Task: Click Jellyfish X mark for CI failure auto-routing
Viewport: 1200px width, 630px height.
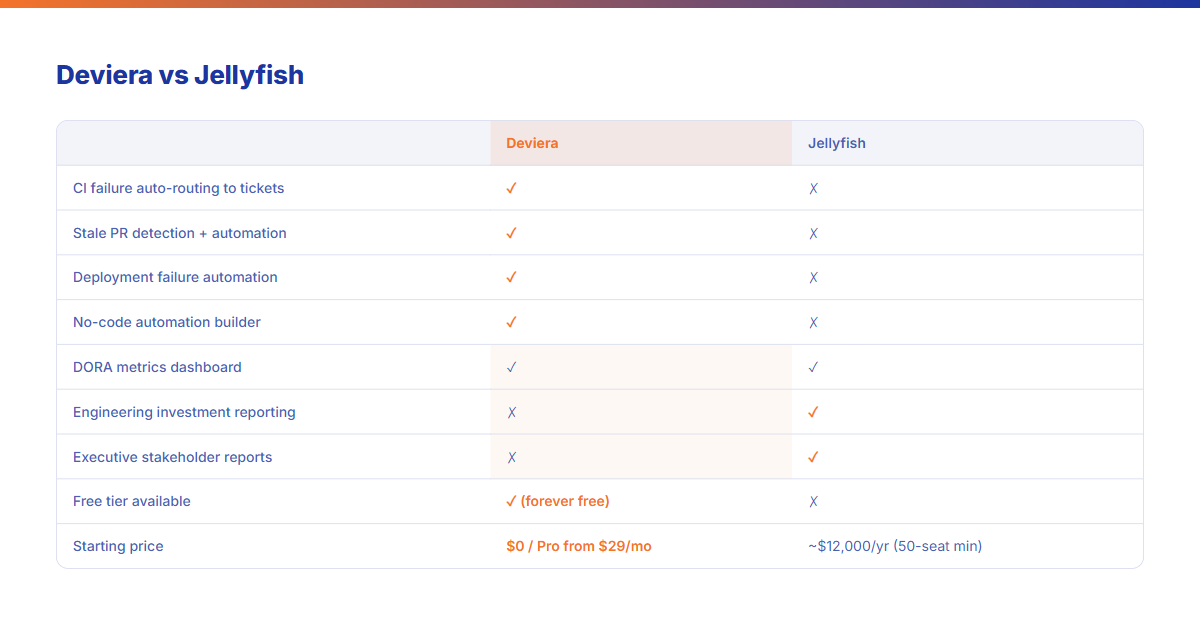Action: (813, 188)
